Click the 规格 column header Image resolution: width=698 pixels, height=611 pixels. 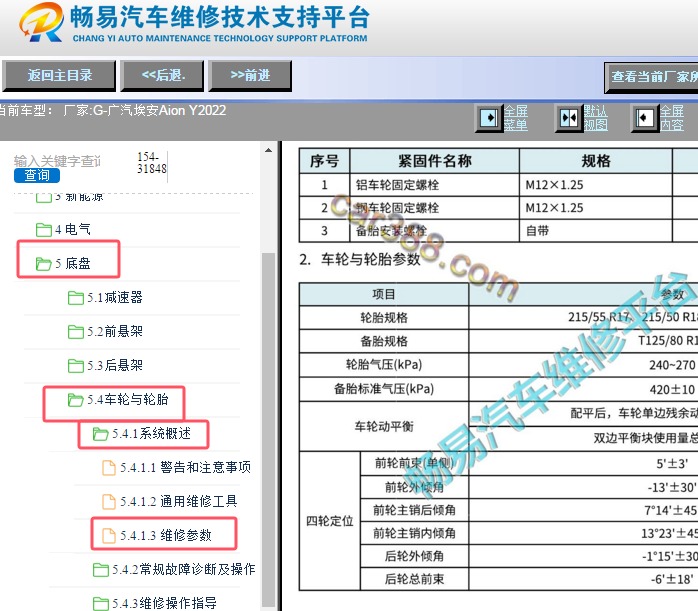(x=595, y=161)
